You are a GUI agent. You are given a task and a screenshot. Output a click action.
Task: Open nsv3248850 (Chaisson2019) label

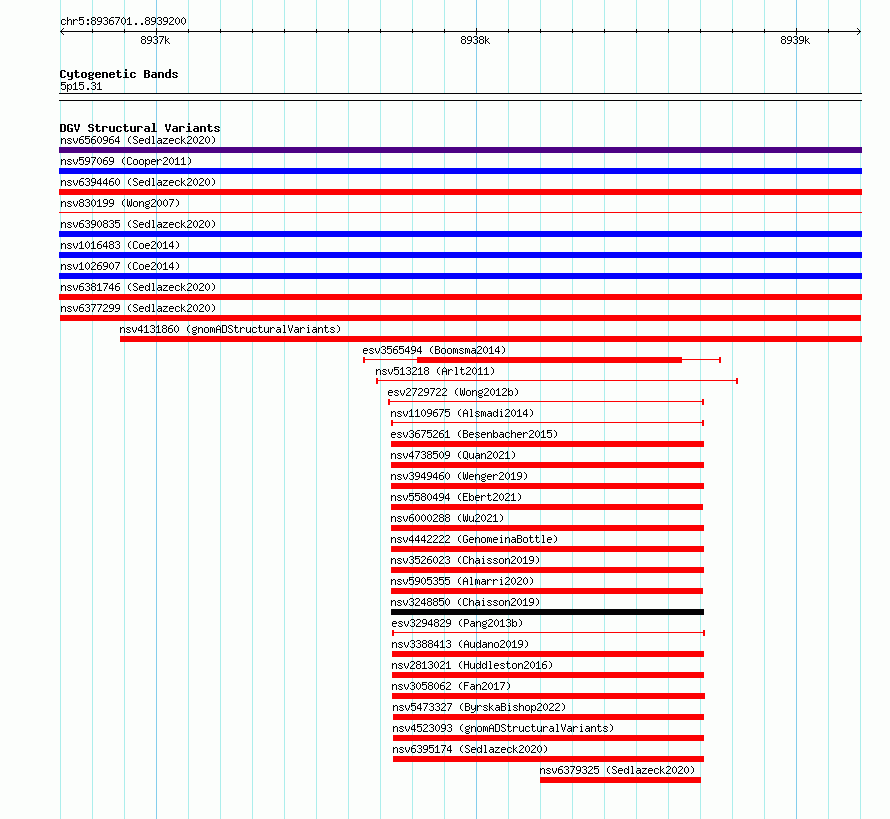pos(465,602)
